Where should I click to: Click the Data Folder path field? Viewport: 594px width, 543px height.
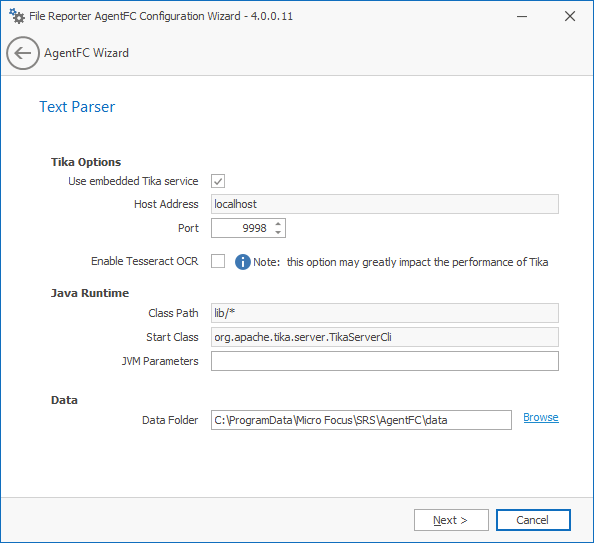click(x=361, y=420)
